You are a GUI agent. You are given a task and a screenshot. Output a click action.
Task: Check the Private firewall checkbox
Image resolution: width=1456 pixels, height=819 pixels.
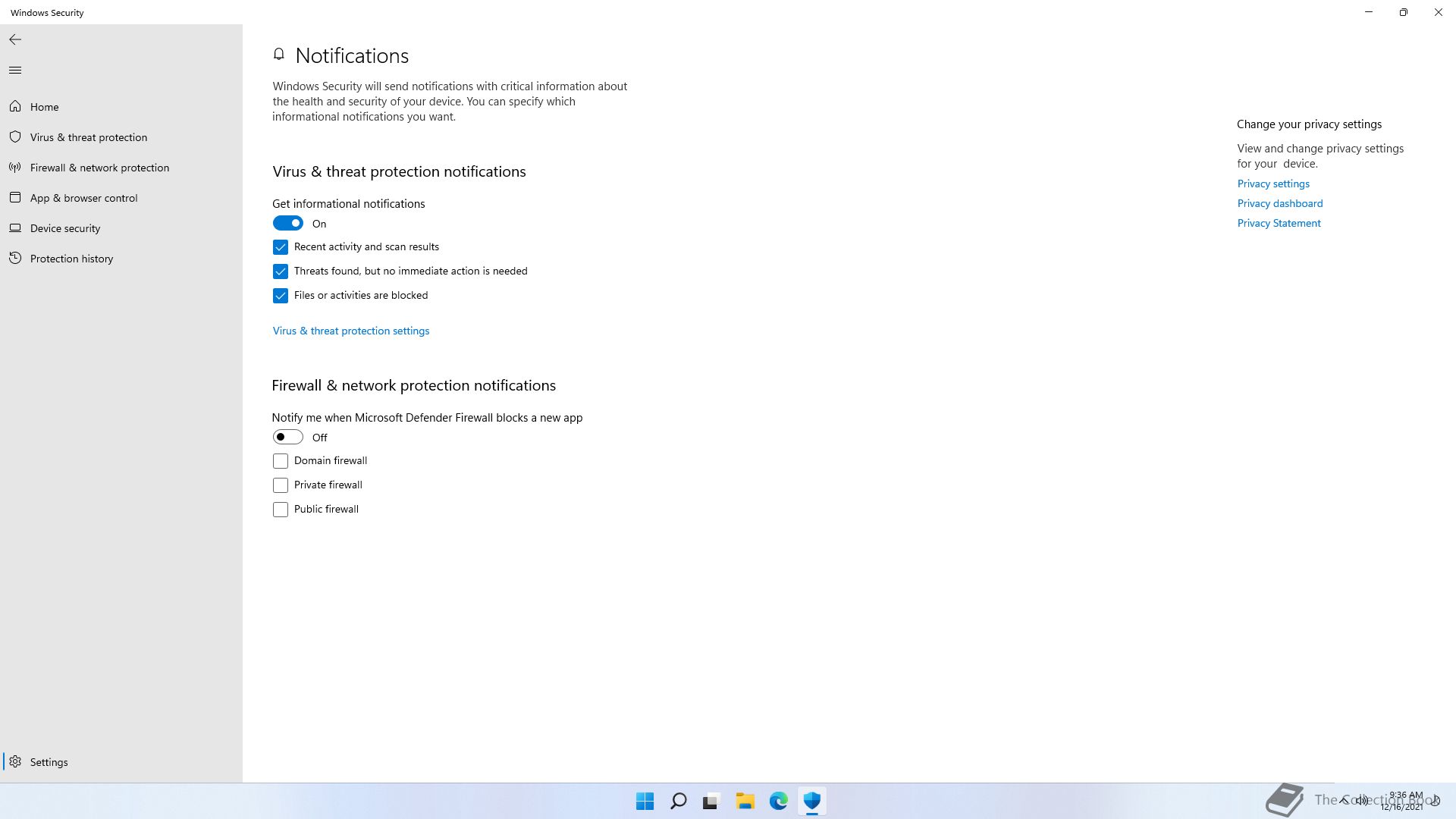(281, 485)
